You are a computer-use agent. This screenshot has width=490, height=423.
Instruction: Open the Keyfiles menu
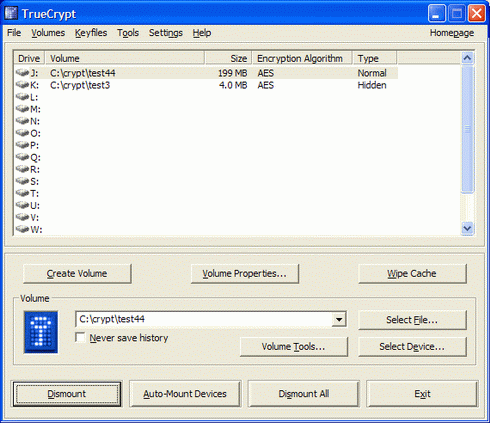tap(91, 33)
